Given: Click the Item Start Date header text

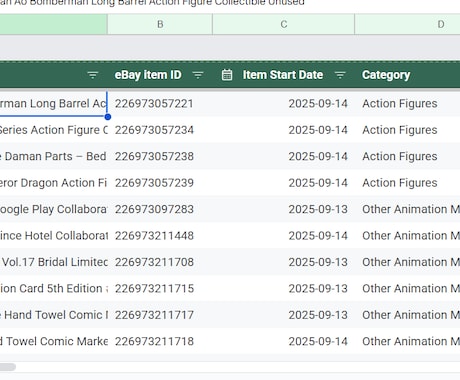Looking at the screenshot, I should pos(283,75).
